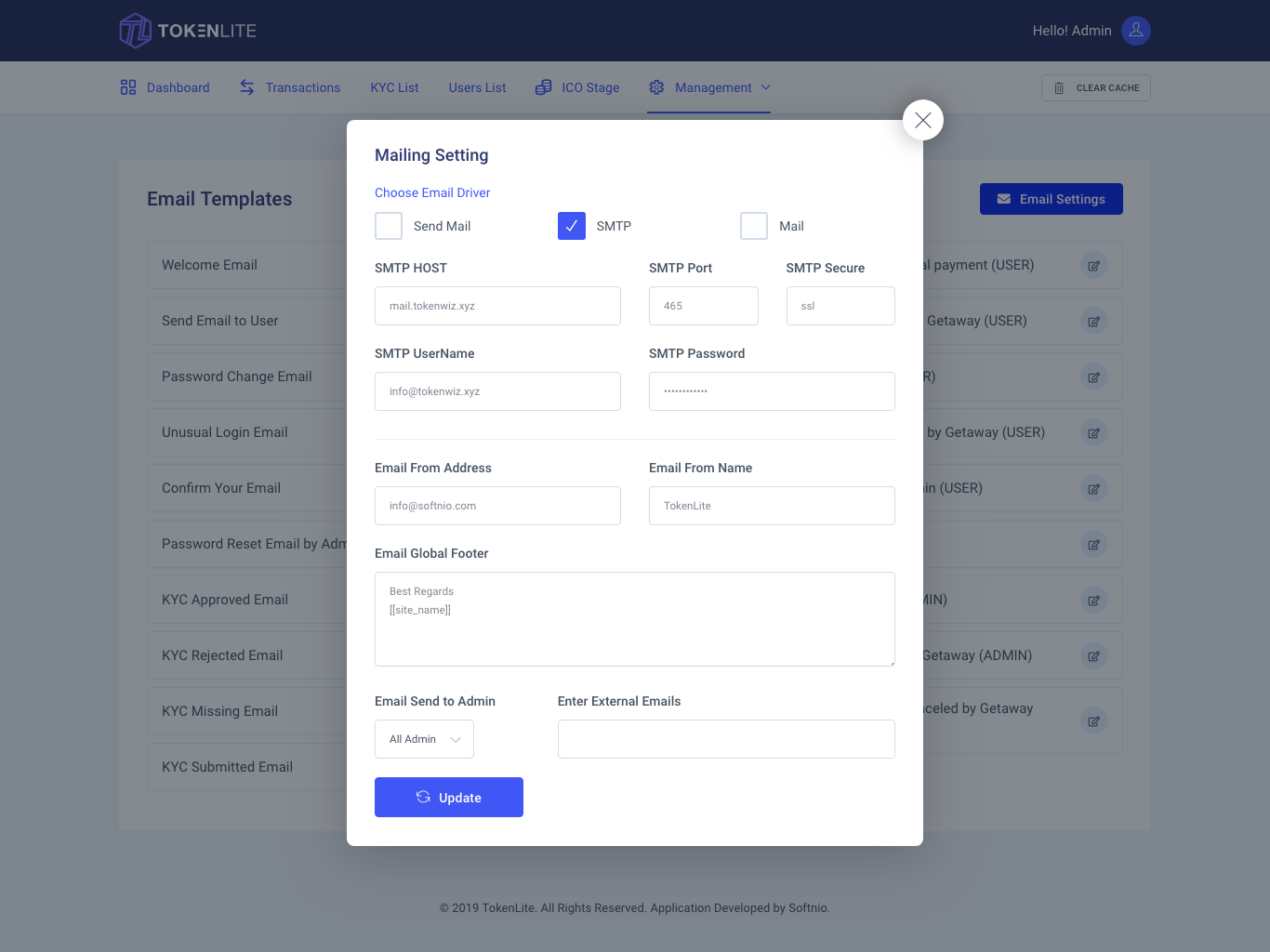Screen dimensions: 1270x952
Task: Click inside the Enter External Emails field
Action: (725, 738)
